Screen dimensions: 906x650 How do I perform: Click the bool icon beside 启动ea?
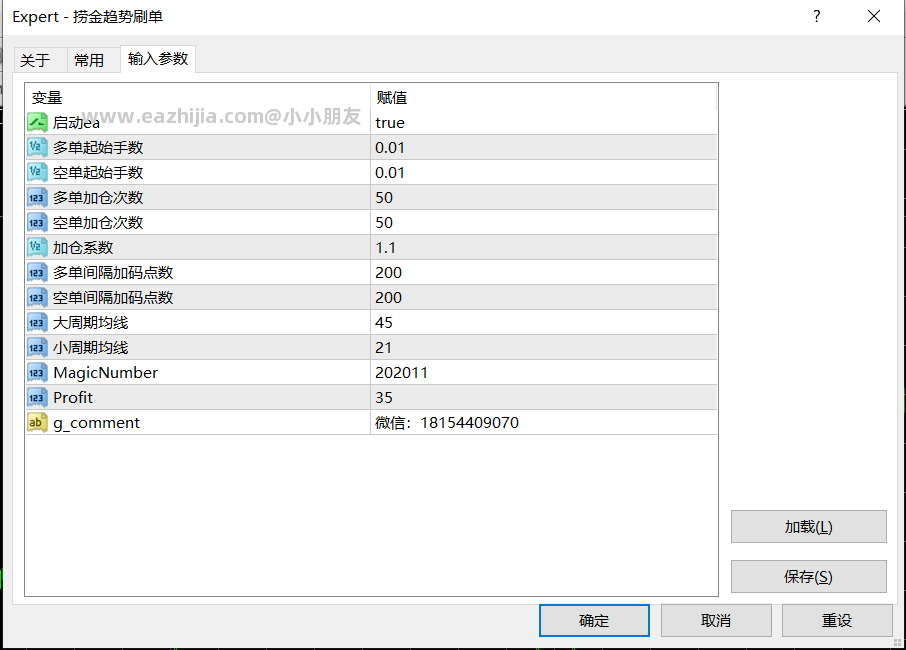click(37, 122)
